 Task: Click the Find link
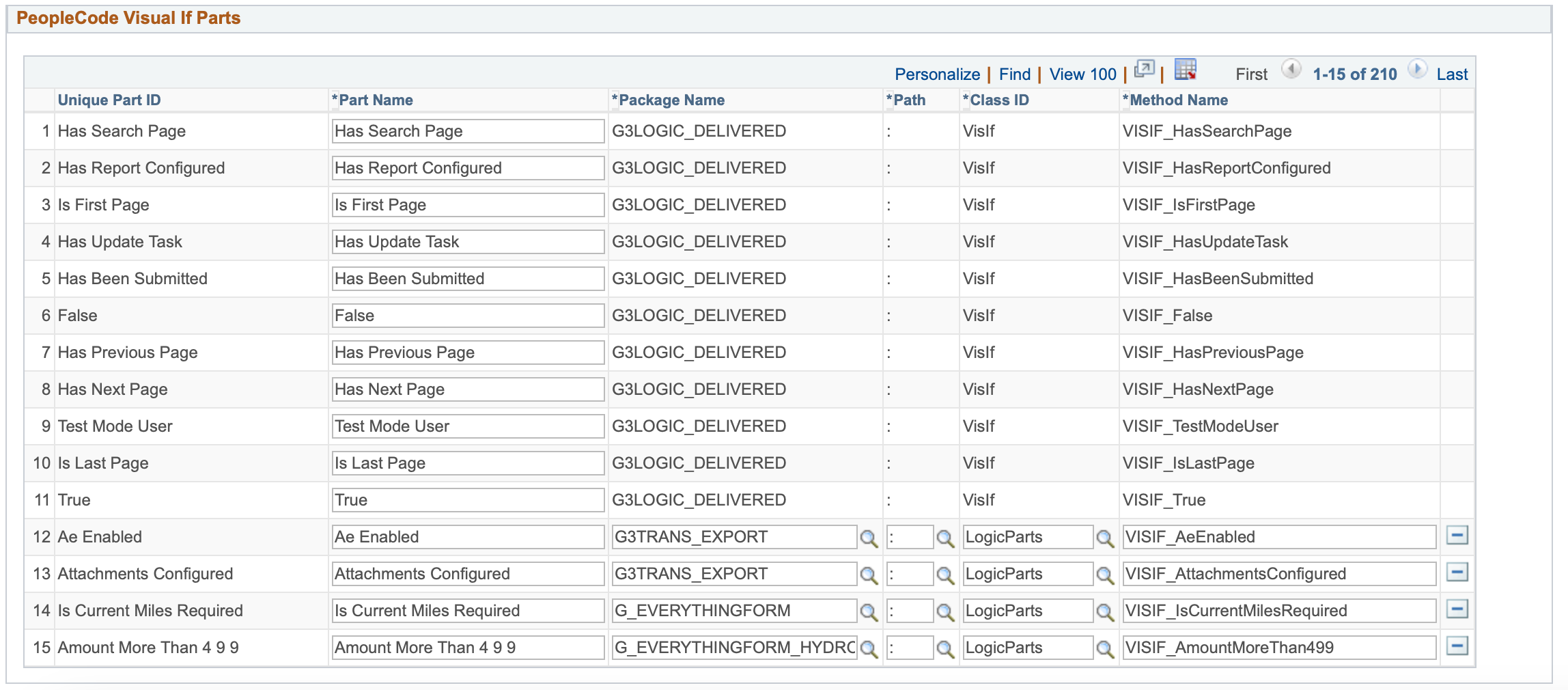coord(1015,74)
